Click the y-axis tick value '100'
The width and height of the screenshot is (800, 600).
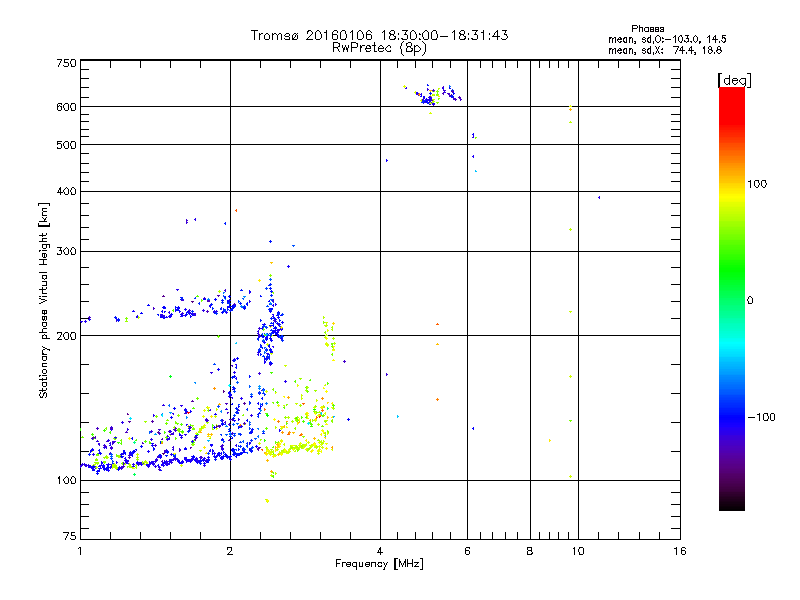[x=66, y=481]
